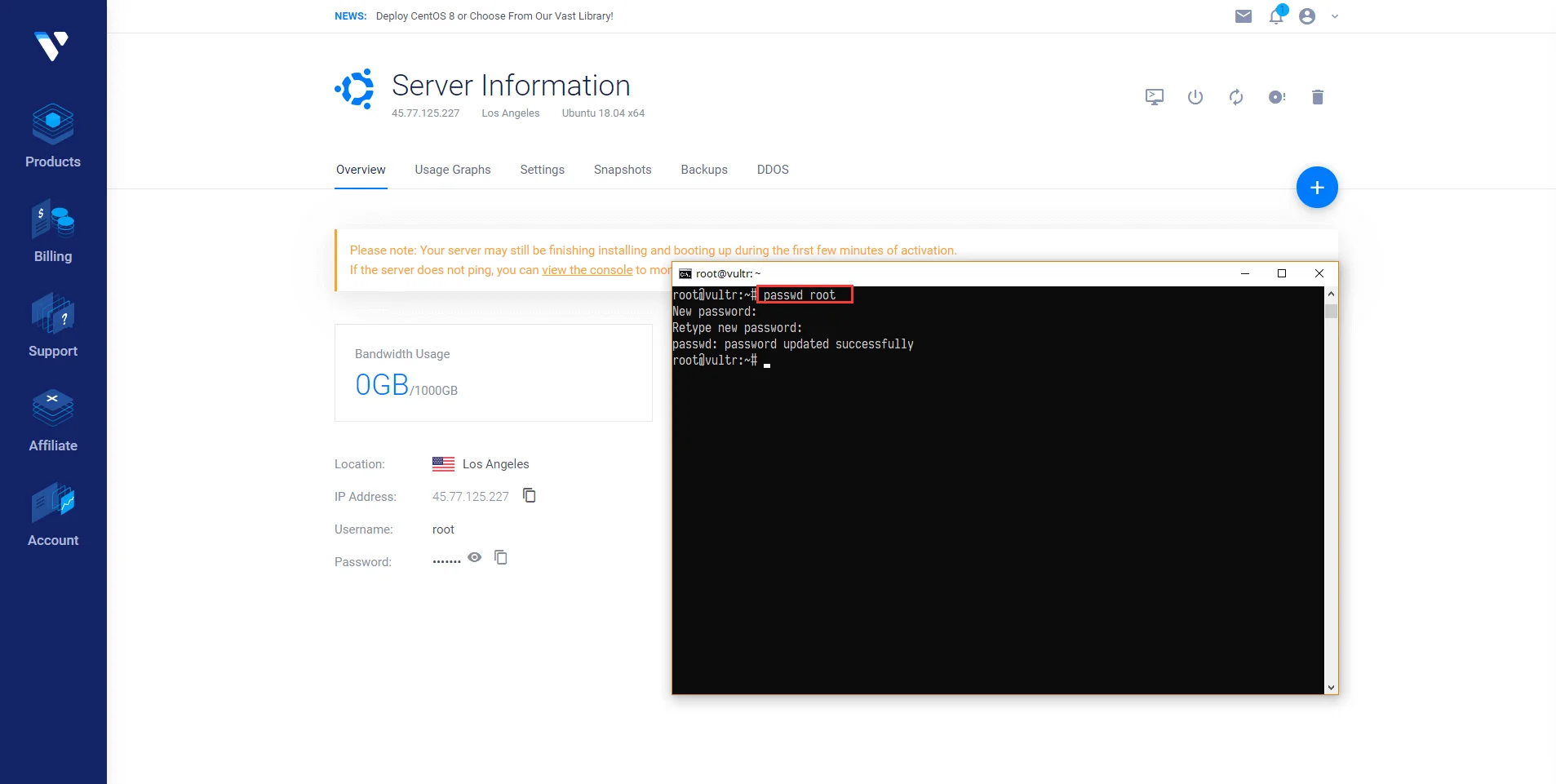
Task: Minimize the root@vultr terminal window
Action: tap(1245, 273)
